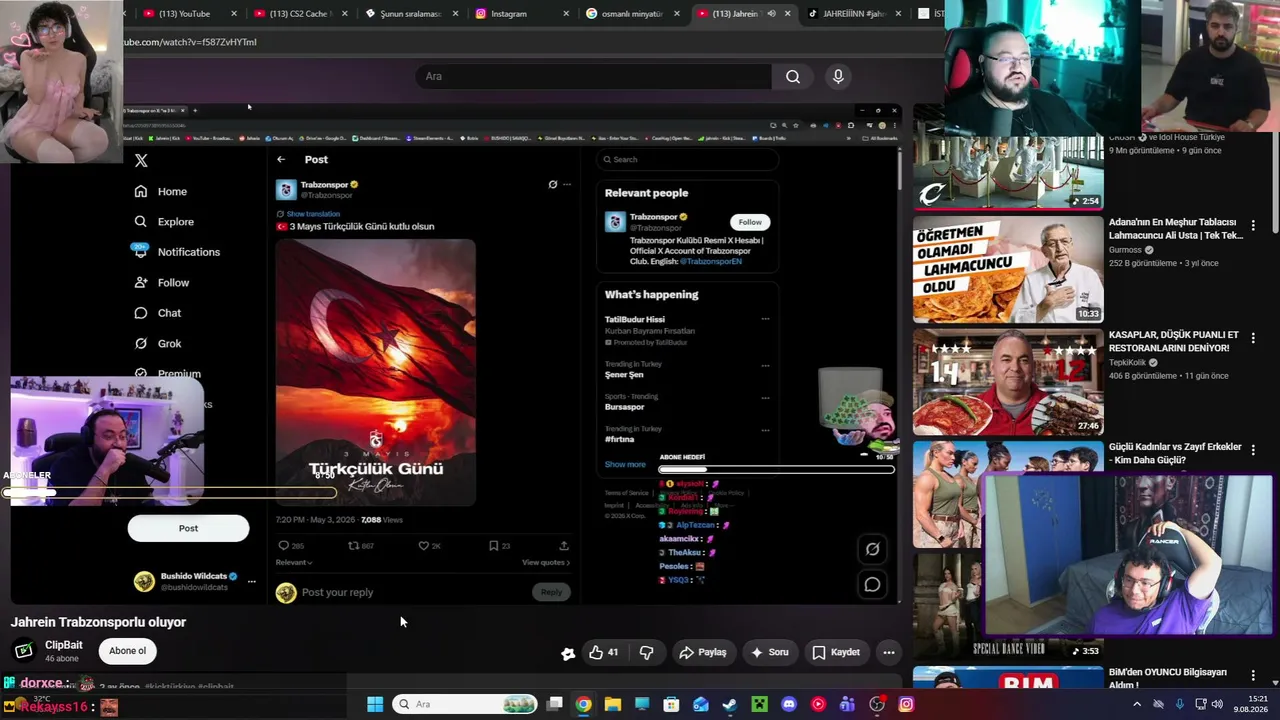Open Discord from the taskbar
This screenshot has height=720, width=1280.
[x=789, y=704]
